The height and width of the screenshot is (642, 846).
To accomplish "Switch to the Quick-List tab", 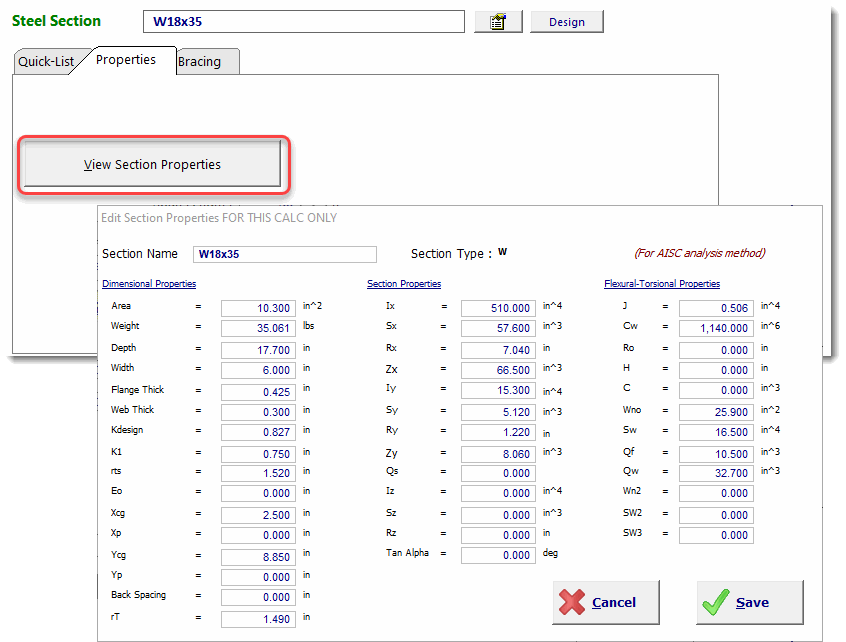I will 46,62.
